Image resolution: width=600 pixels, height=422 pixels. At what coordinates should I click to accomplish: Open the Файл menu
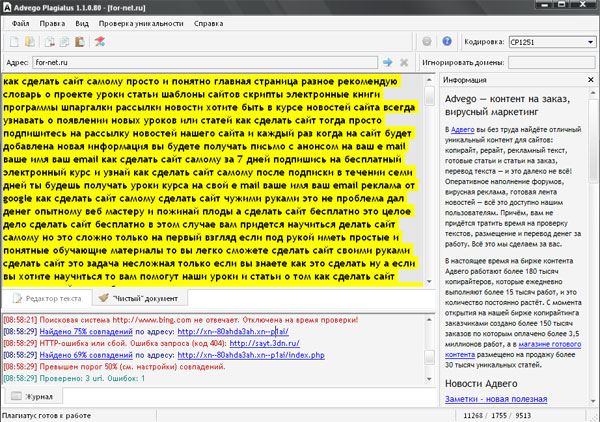pos(20,24)
